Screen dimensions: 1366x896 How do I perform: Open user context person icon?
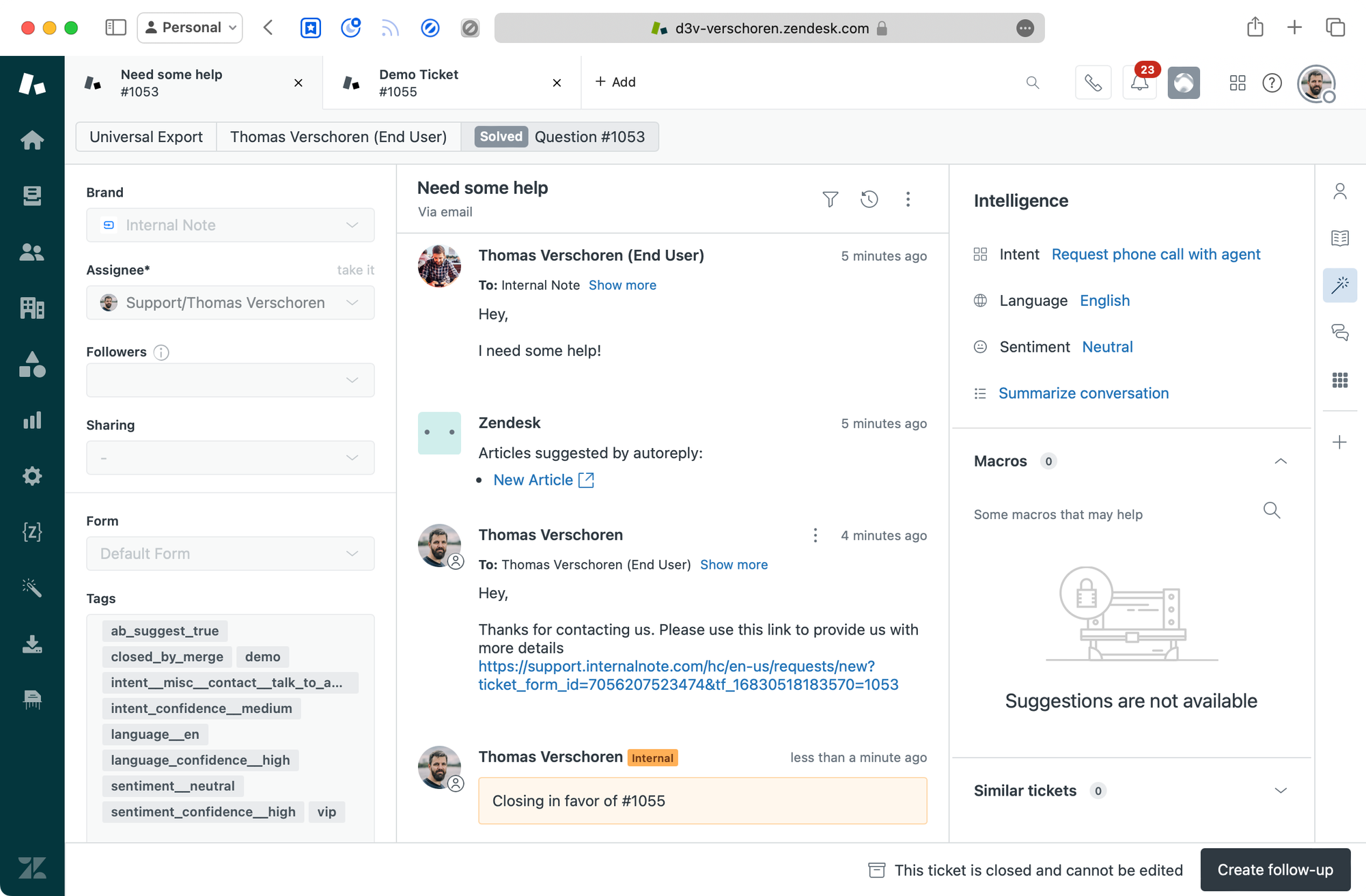(1339, 192)
